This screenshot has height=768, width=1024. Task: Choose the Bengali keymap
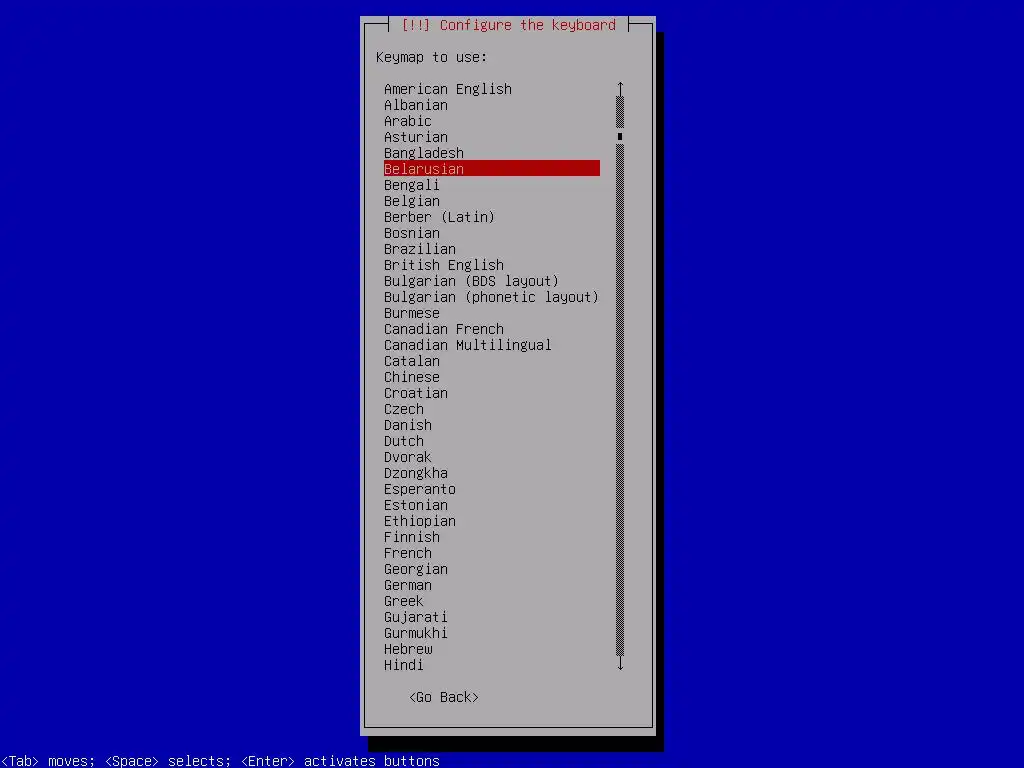pos(492,185)
